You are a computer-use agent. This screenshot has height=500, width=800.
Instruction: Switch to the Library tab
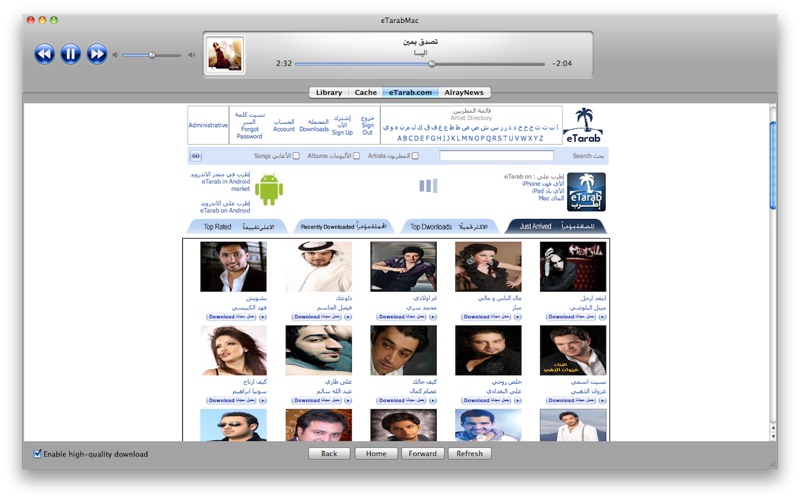[329, 92]
